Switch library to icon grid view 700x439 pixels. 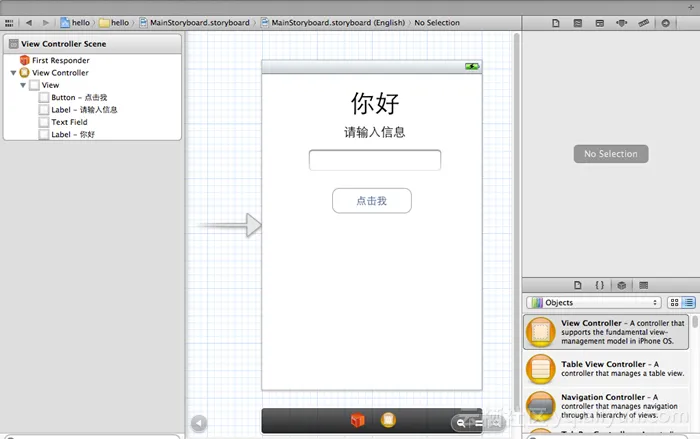tap(675, 302)
